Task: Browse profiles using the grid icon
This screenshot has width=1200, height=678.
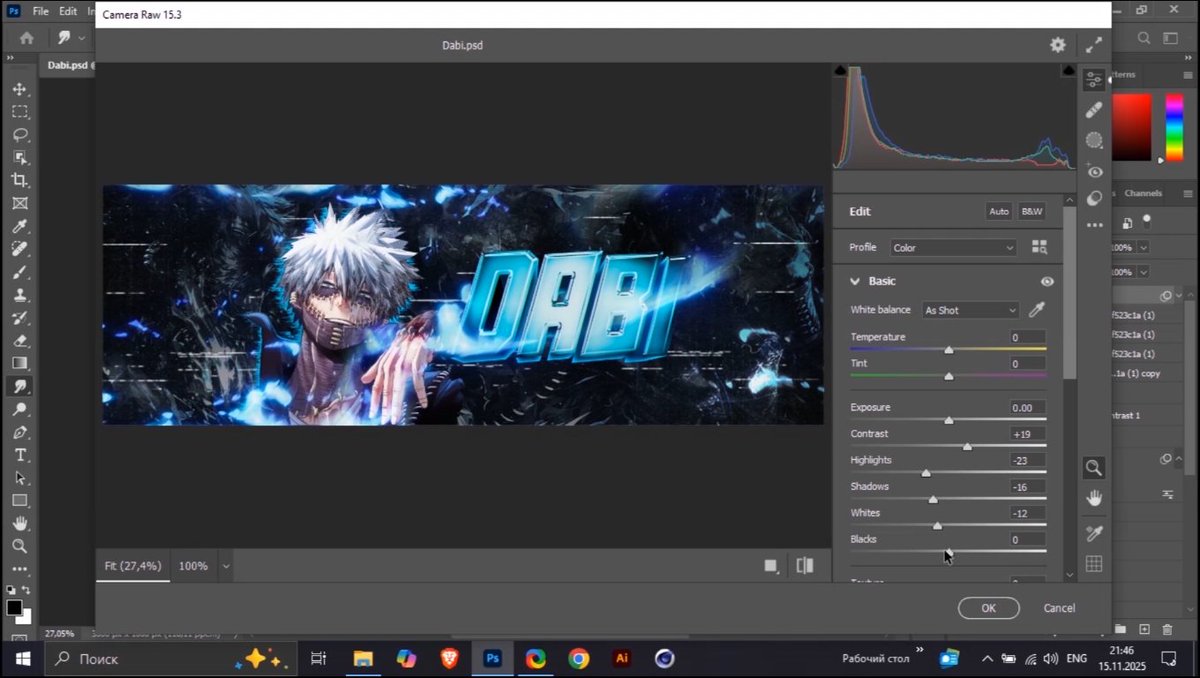Action: pyautogui.click(x=1039, y=247)
